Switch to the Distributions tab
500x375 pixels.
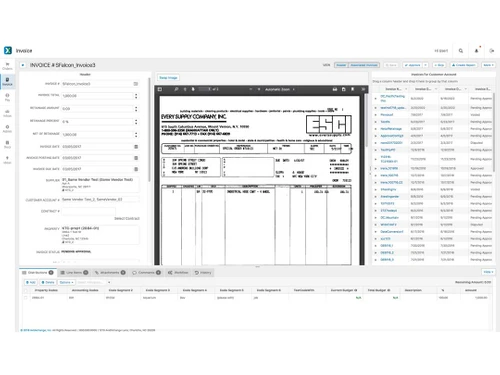(x=38, y=273)
